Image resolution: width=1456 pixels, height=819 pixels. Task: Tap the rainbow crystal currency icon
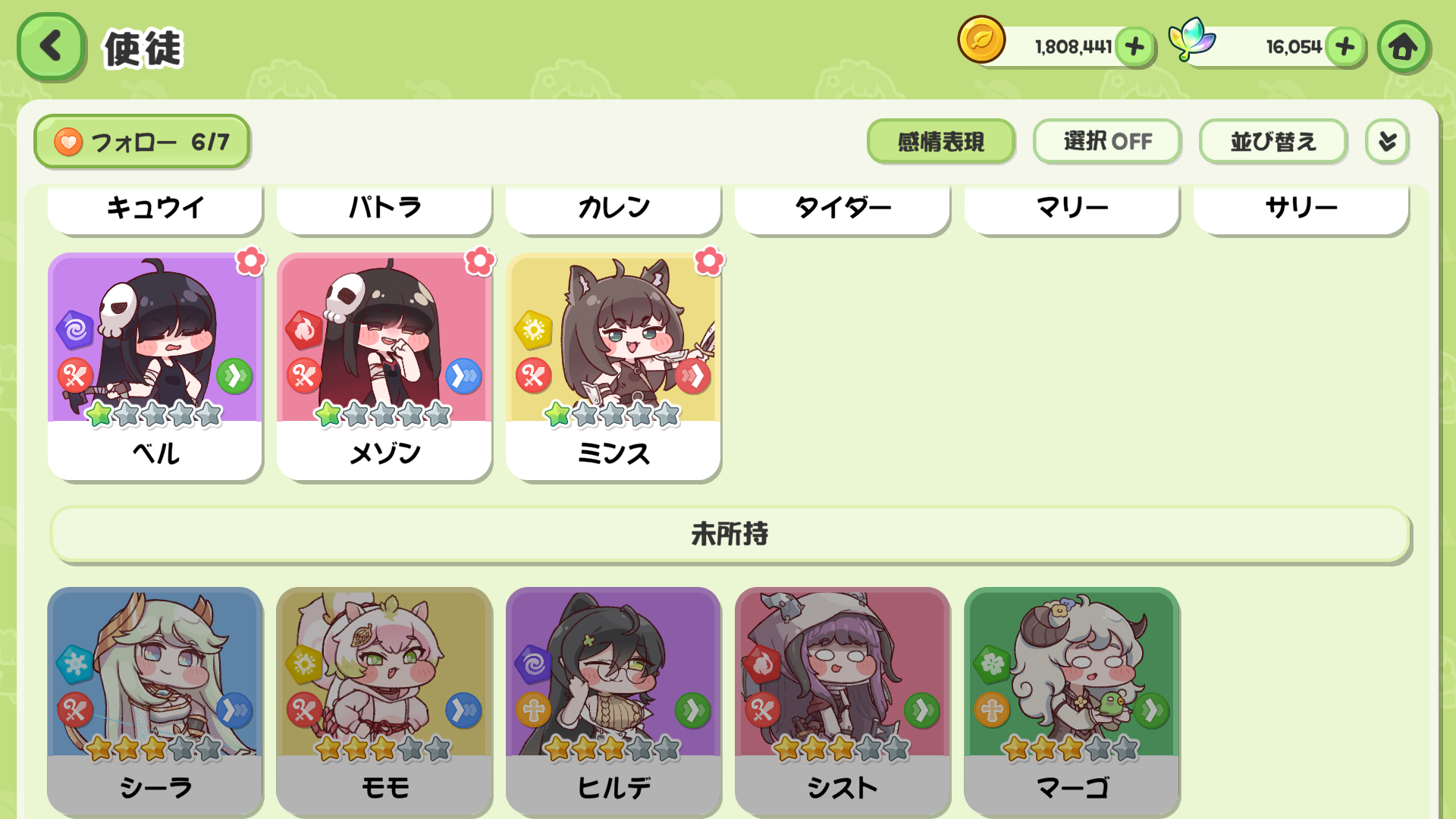1192,39
